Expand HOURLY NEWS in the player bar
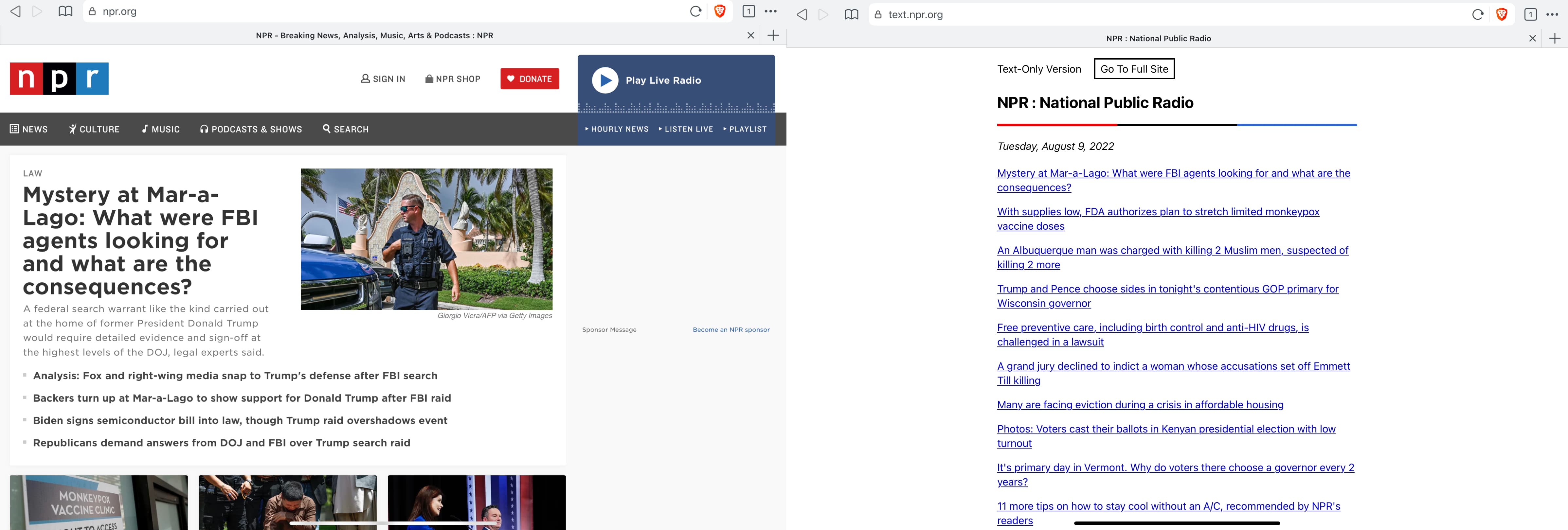Image resolution: width=1568 pixels, height=530 pixels. (617, 129)
